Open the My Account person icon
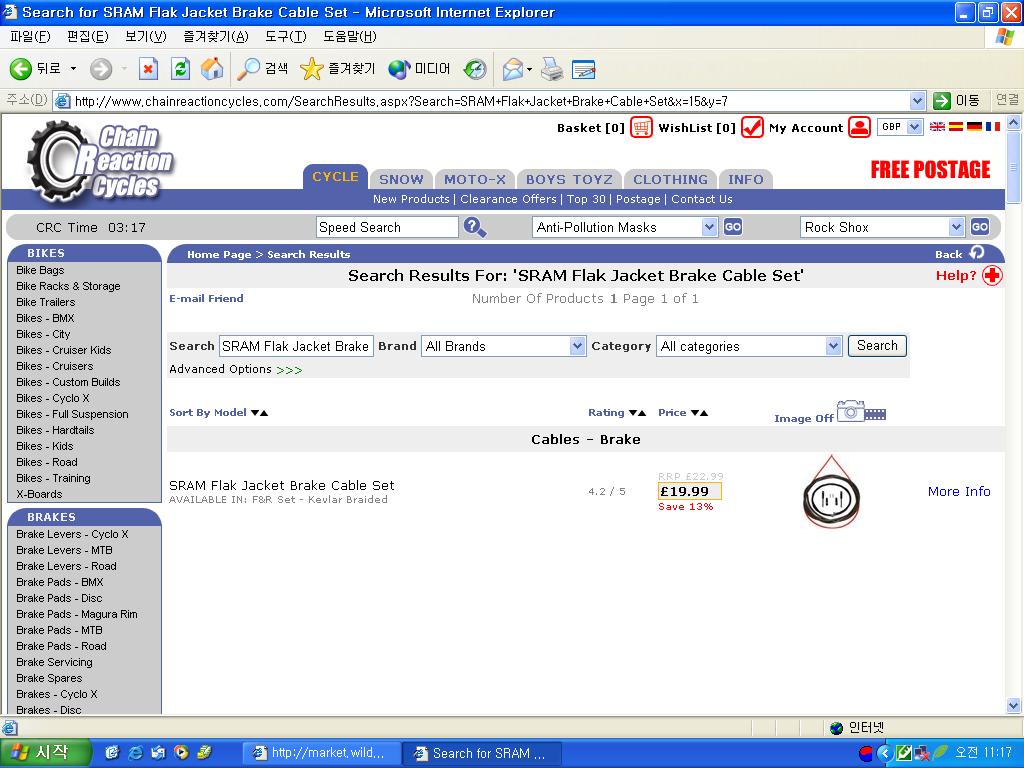This screenshot has width=1024, height=768. pos(859,127)
